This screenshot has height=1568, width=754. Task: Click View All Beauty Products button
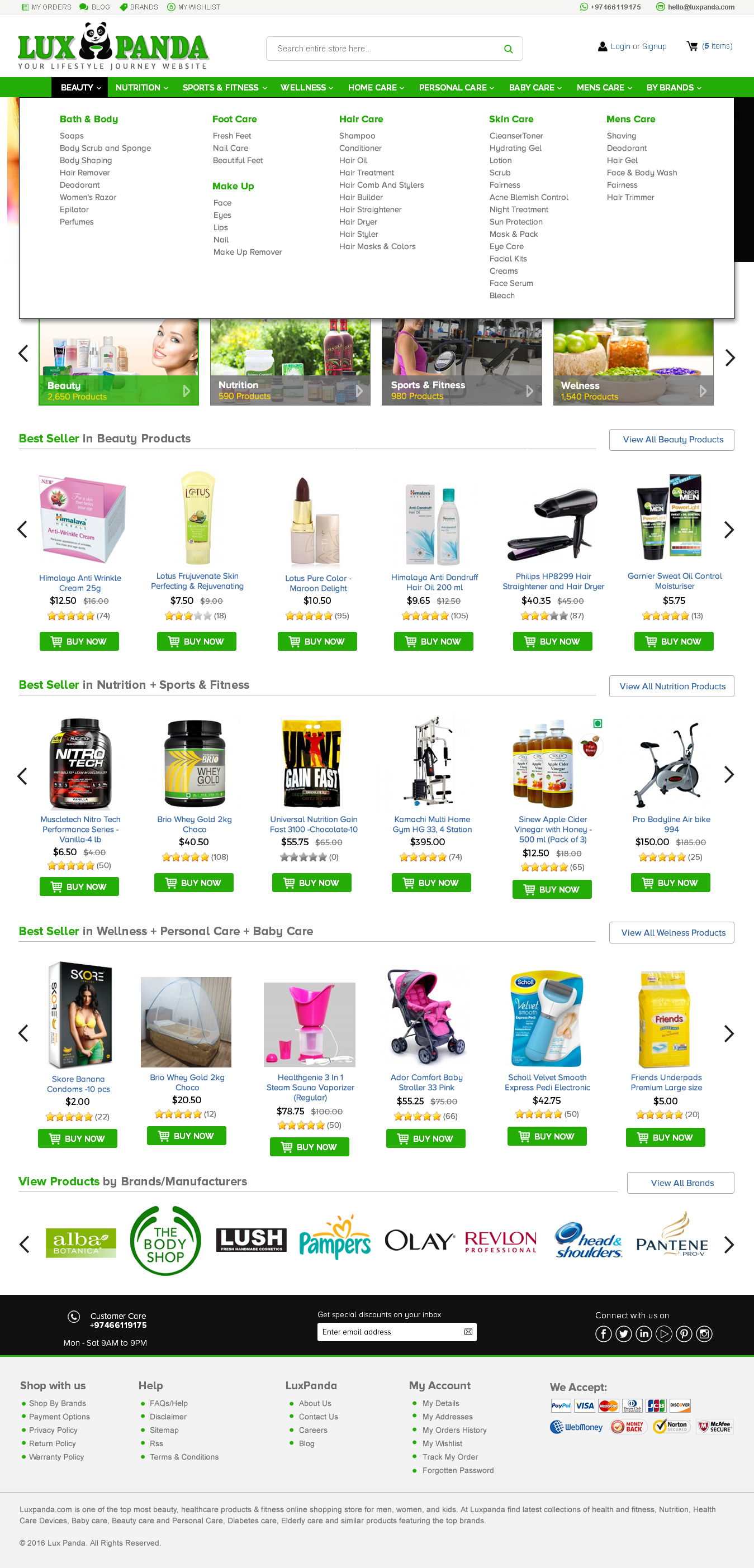pos(672,440)
